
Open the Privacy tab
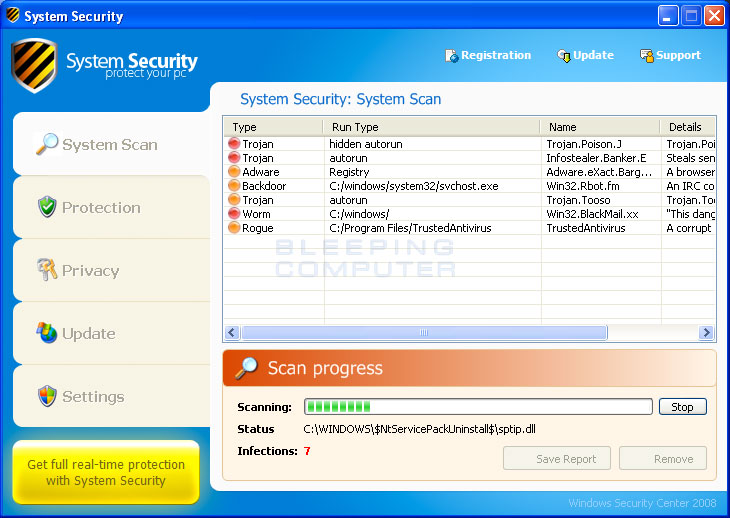coord(111,270)
